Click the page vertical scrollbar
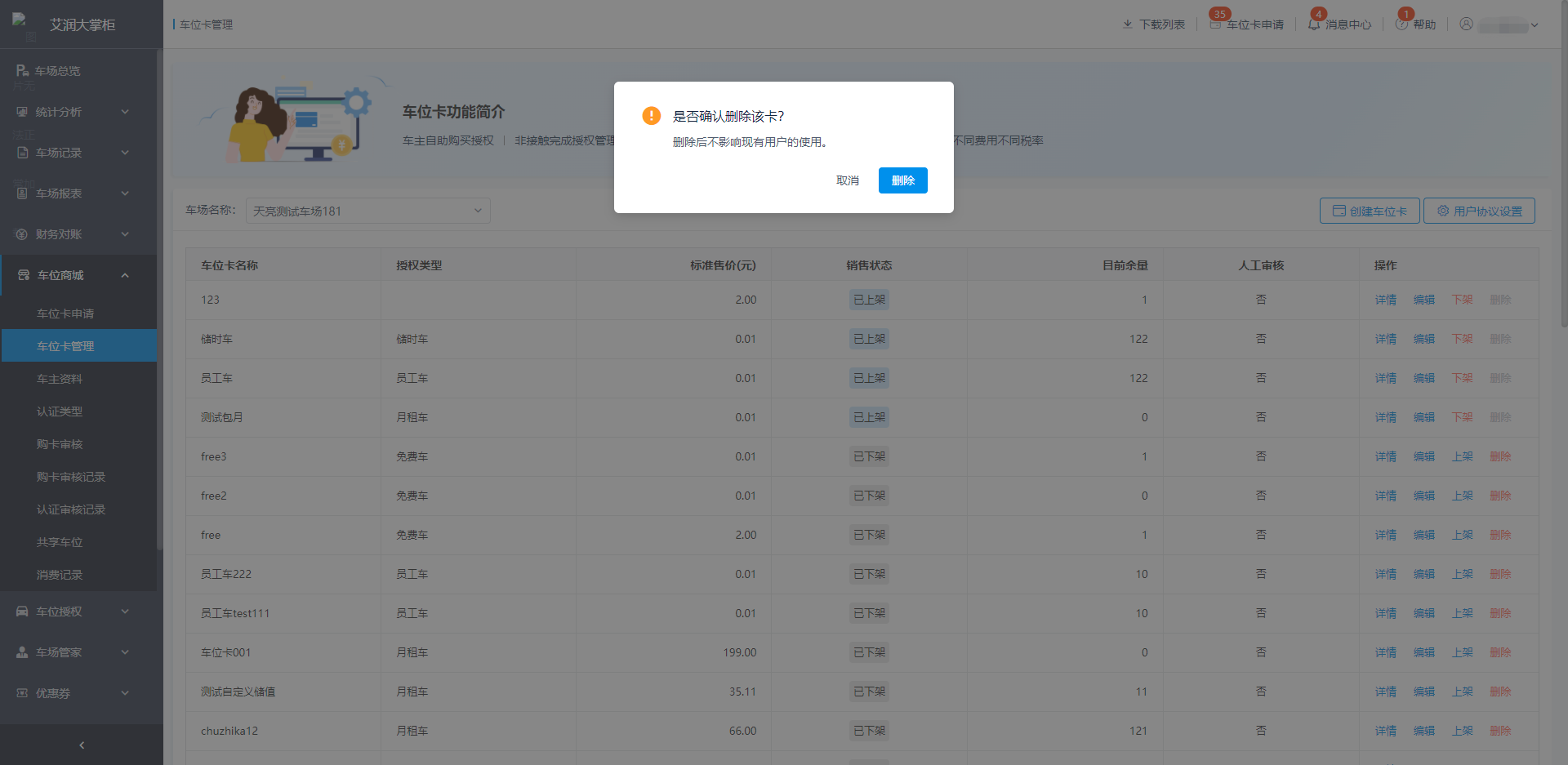 click(x=1564, y=163)
